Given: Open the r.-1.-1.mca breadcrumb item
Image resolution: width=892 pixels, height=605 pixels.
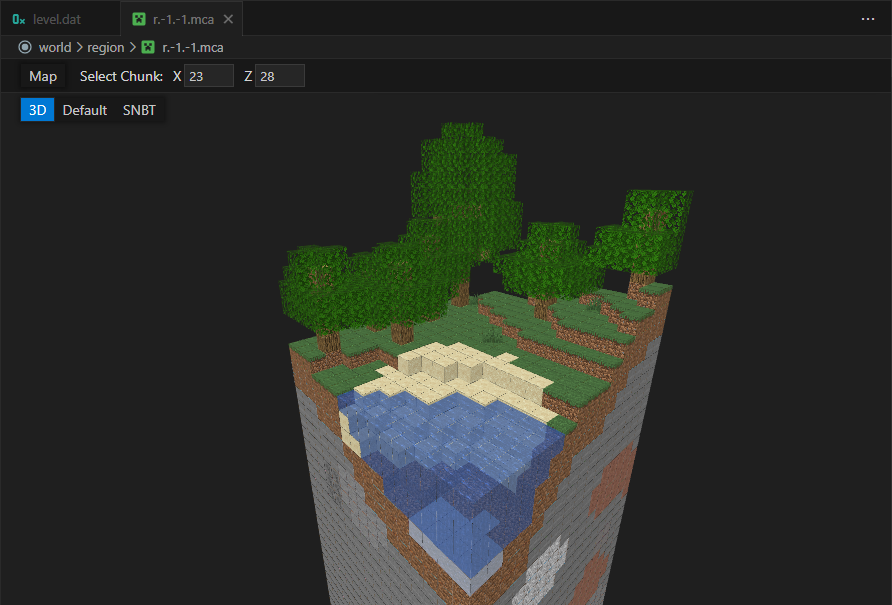Looking at the screenshot, I should (193, 47).
